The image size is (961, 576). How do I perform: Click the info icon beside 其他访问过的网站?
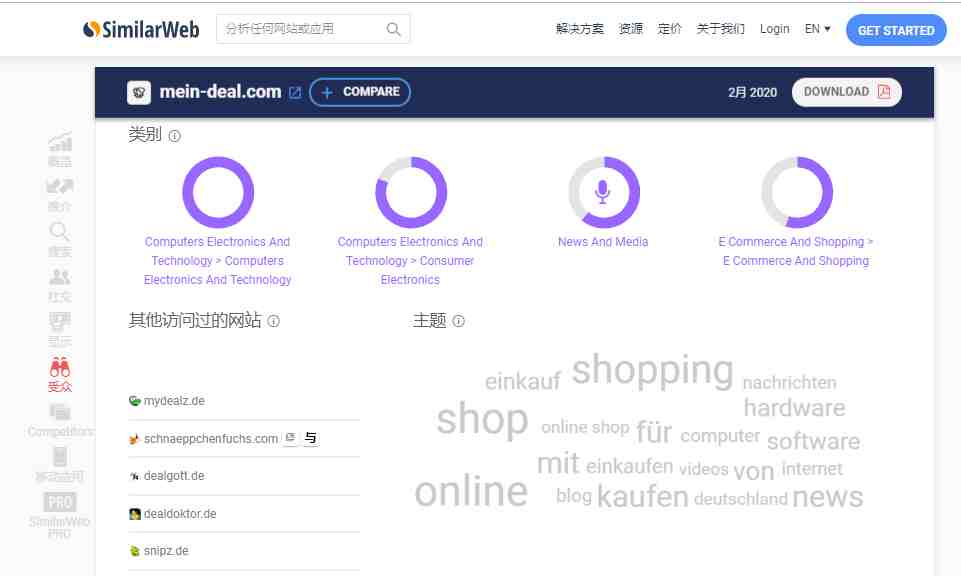(274, 321)
